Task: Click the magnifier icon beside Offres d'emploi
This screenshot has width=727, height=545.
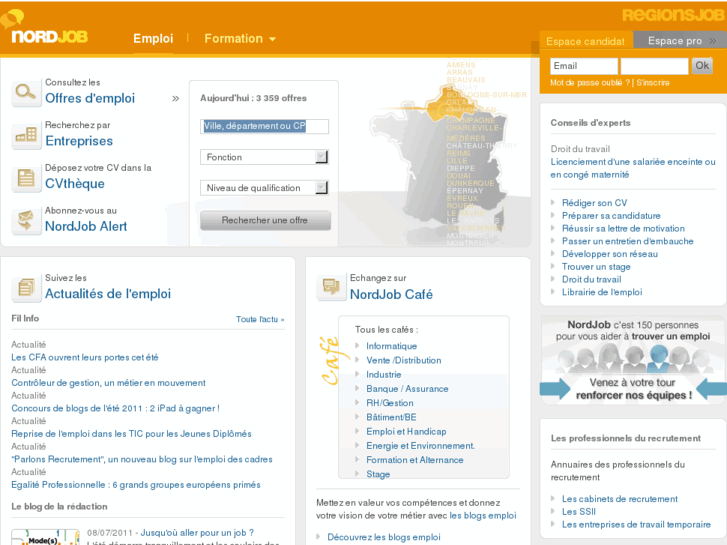Action: [x=26, y=92]
